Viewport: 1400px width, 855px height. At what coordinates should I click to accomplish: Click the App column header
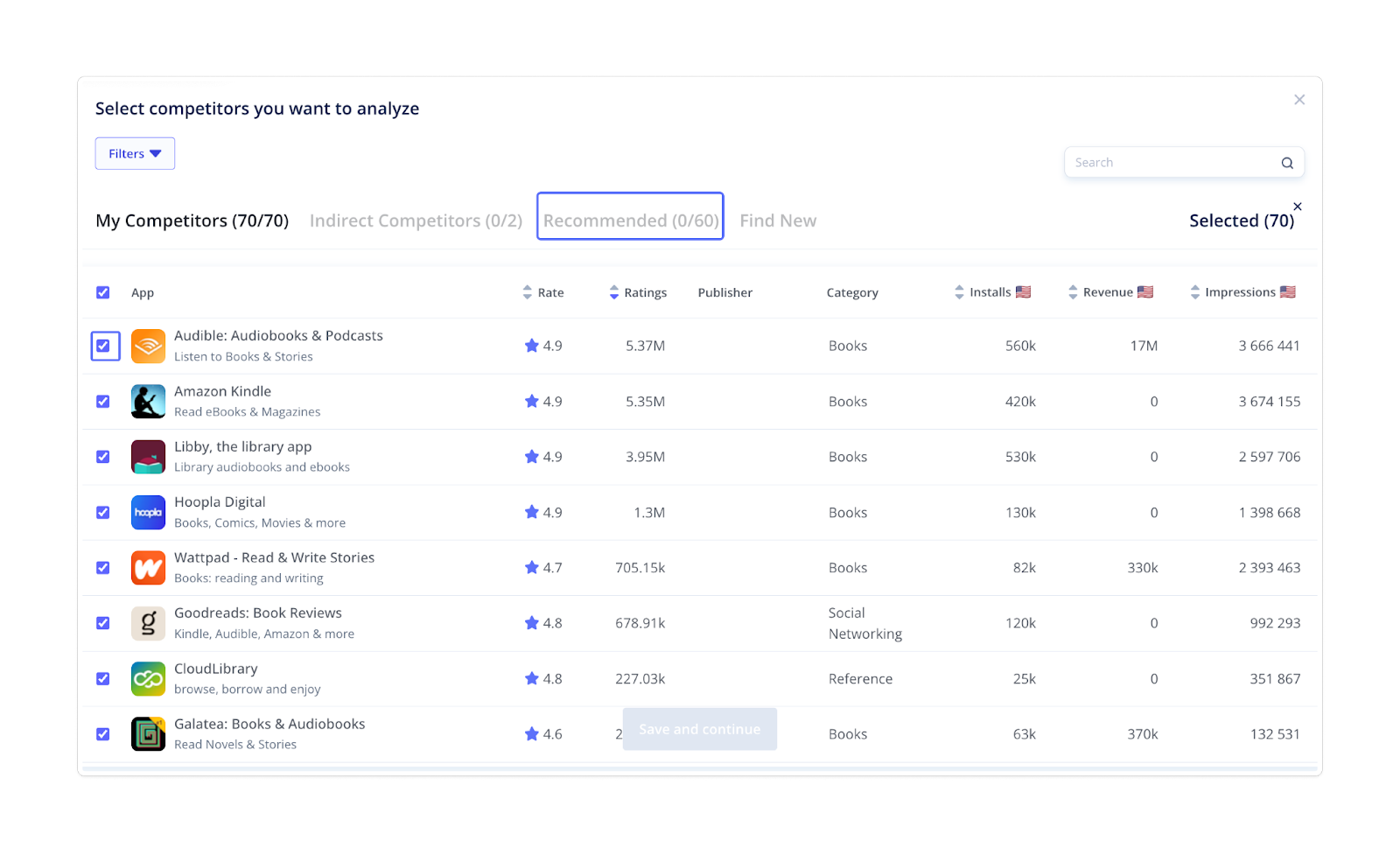[x=143, y=293]
